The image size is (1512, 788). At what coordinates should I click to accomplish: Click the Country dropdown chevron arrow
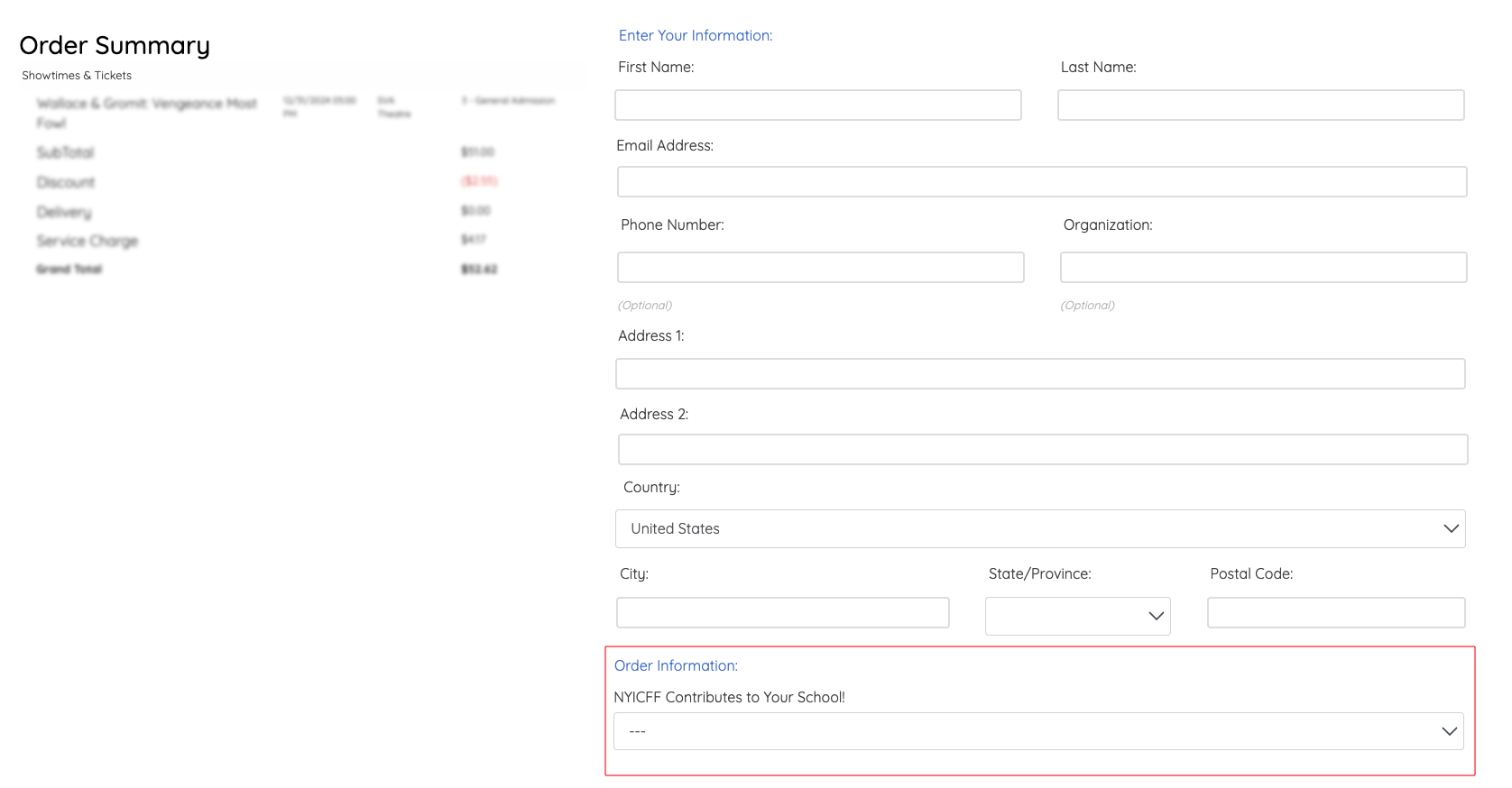click(x=1451, y=528)
